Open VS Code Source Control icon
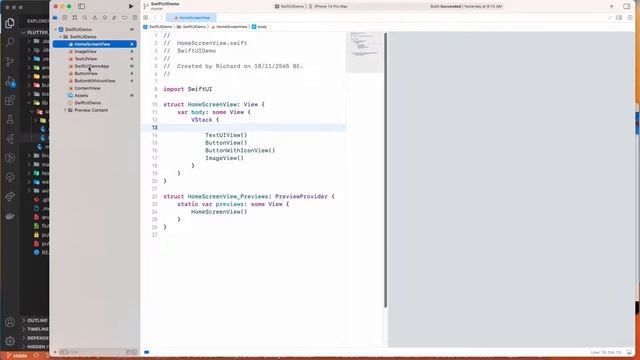640x360 pixels. tap(10, 62)
